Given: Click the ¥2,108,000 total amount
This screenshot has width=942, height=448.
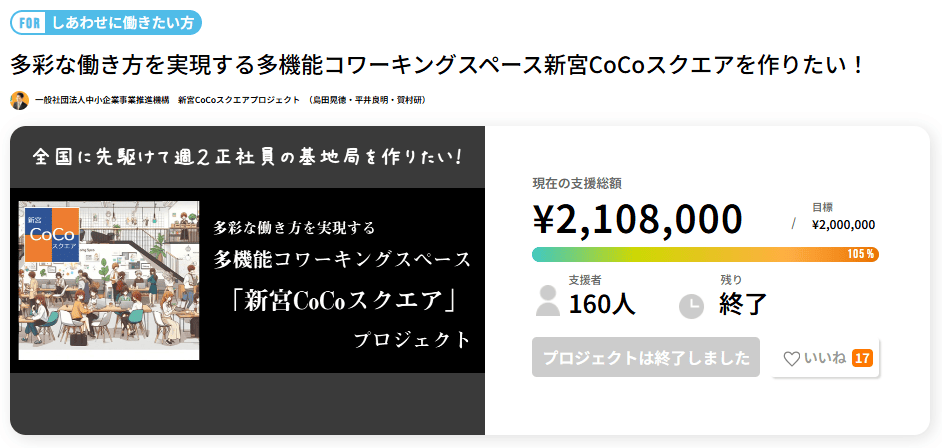Looking at the screenshot, I should [x=637, y=219].
